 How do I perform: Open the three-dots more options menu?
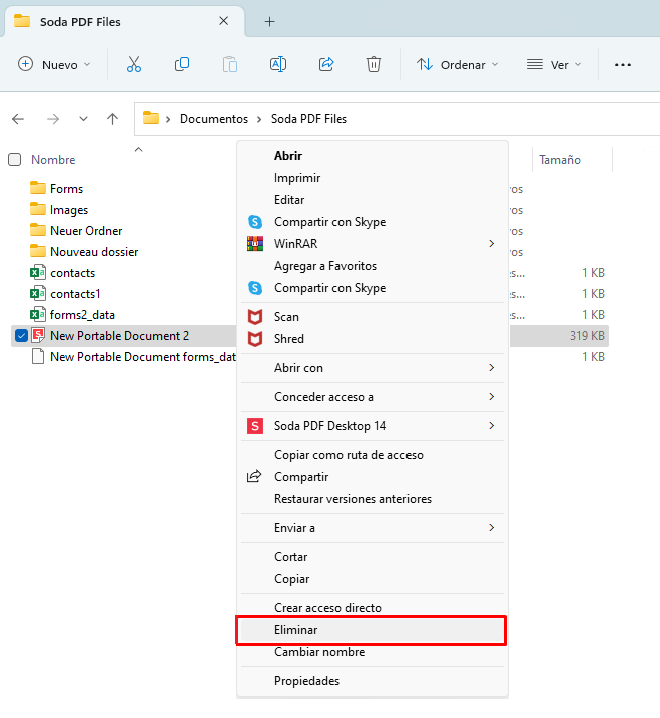(623, 65)
